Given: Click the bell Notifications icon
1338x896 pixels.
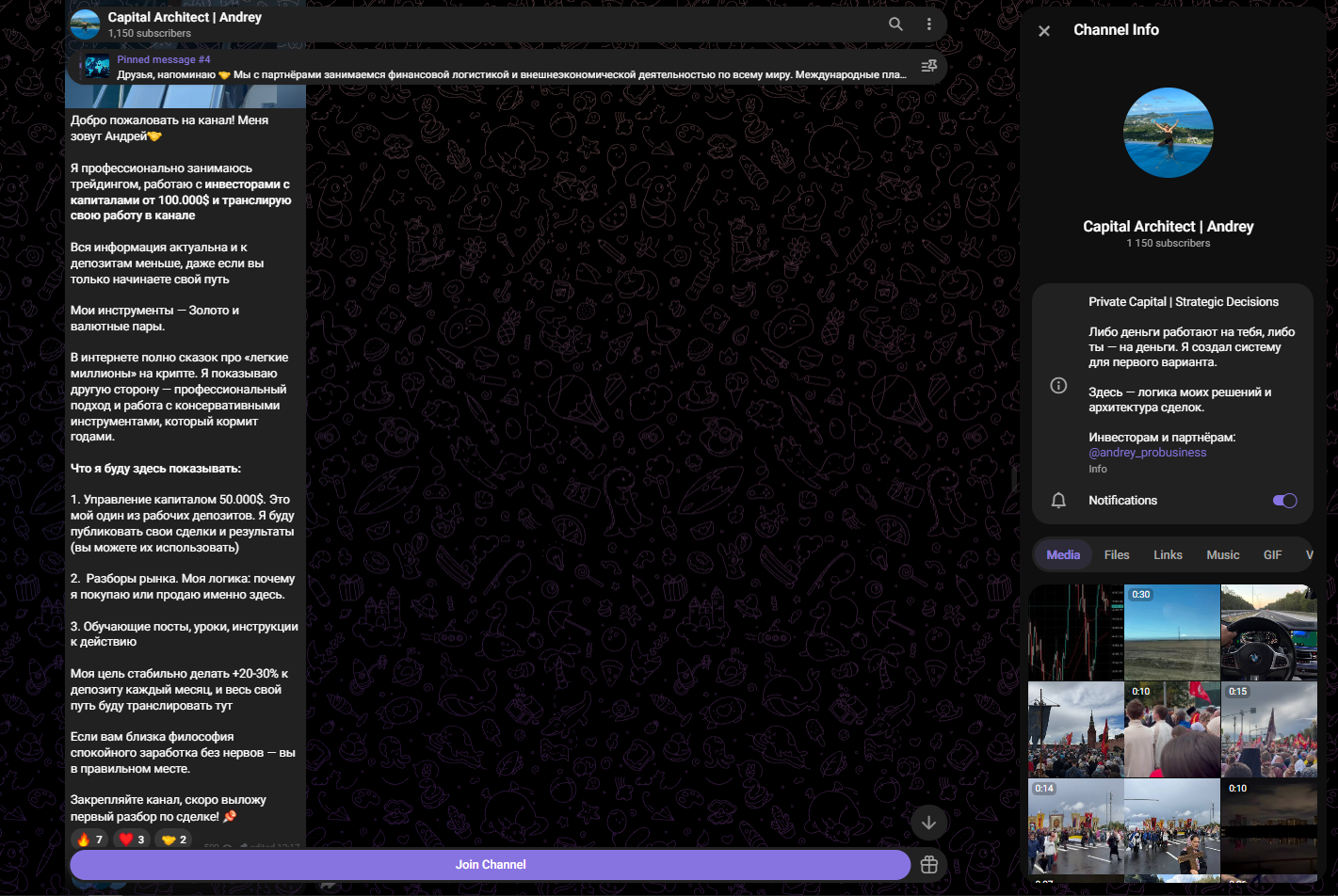Looking at the screenshot, I should click(1058, 501).
